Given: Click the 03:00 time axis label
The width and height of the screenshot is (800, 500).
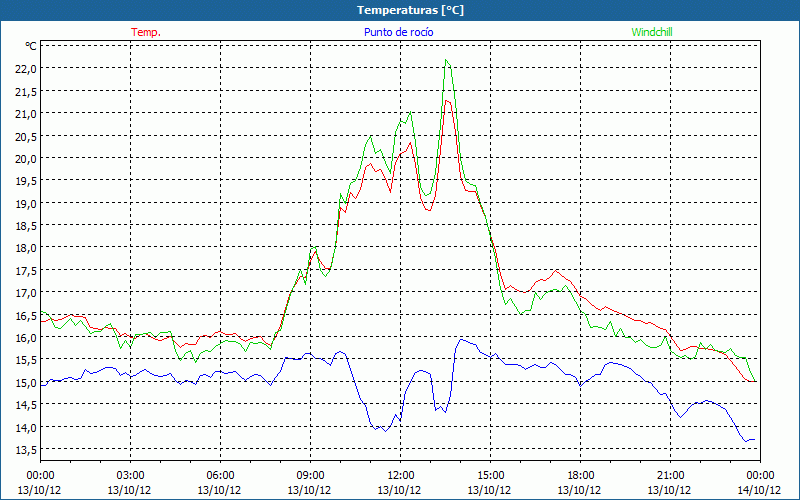Looking at the screenshot, I should pyautogui.click(x=130, y=476).
